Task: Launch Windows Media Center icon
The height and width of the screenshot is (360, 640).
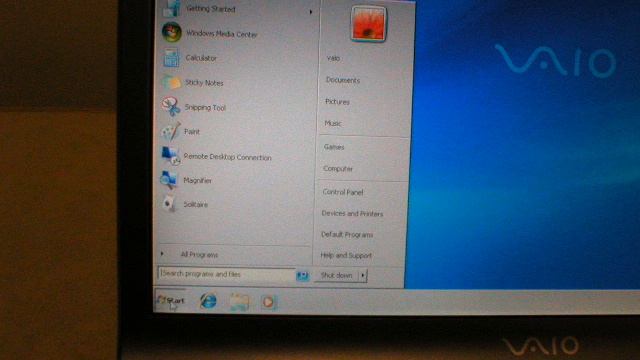Action: point(171,33)
